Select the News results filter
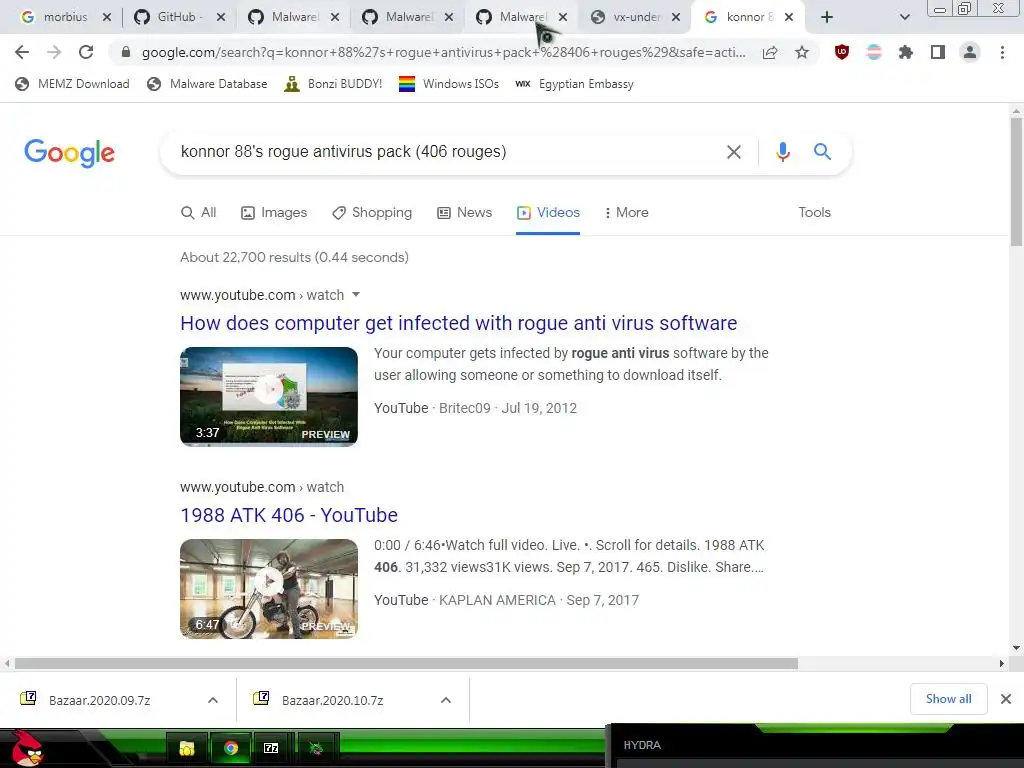The height and width of the screenshot is (768, 1024). pyautogui.click(x=464, y=212)
